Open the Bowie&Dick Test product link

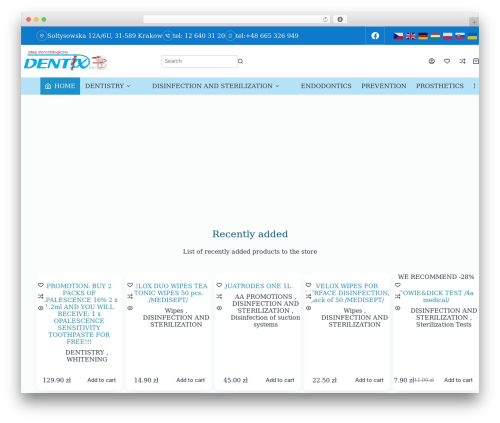(436, 296)
